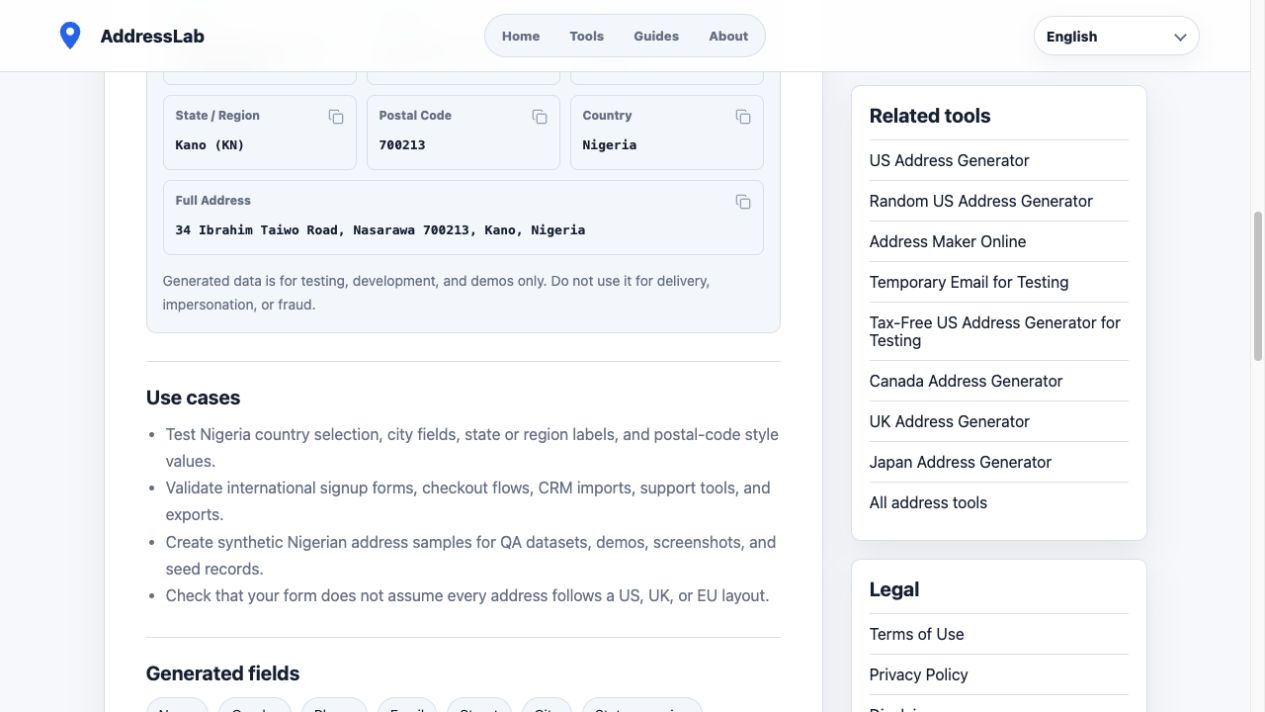Open All address tools link
Screen dimensions: 1265x712
928,503
